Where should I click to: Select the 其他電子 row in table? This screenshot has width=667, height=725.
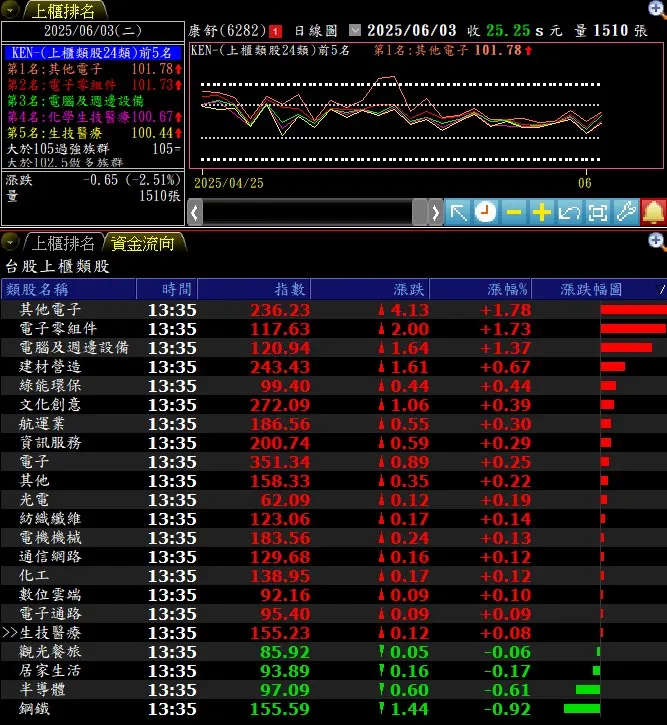click(333, 310)
